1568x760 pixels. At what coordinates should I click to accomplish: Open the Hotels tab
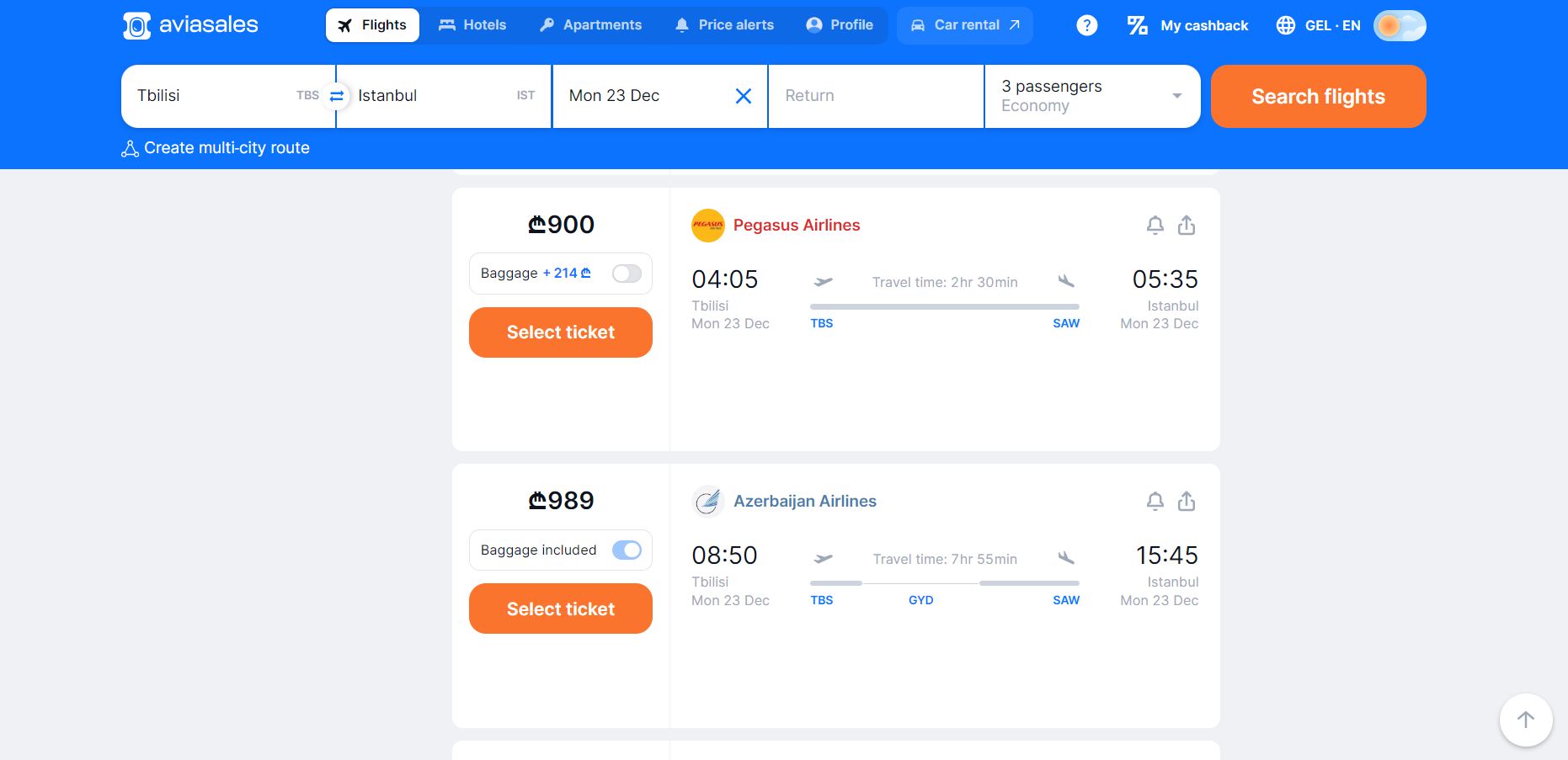tap(472, 25)
